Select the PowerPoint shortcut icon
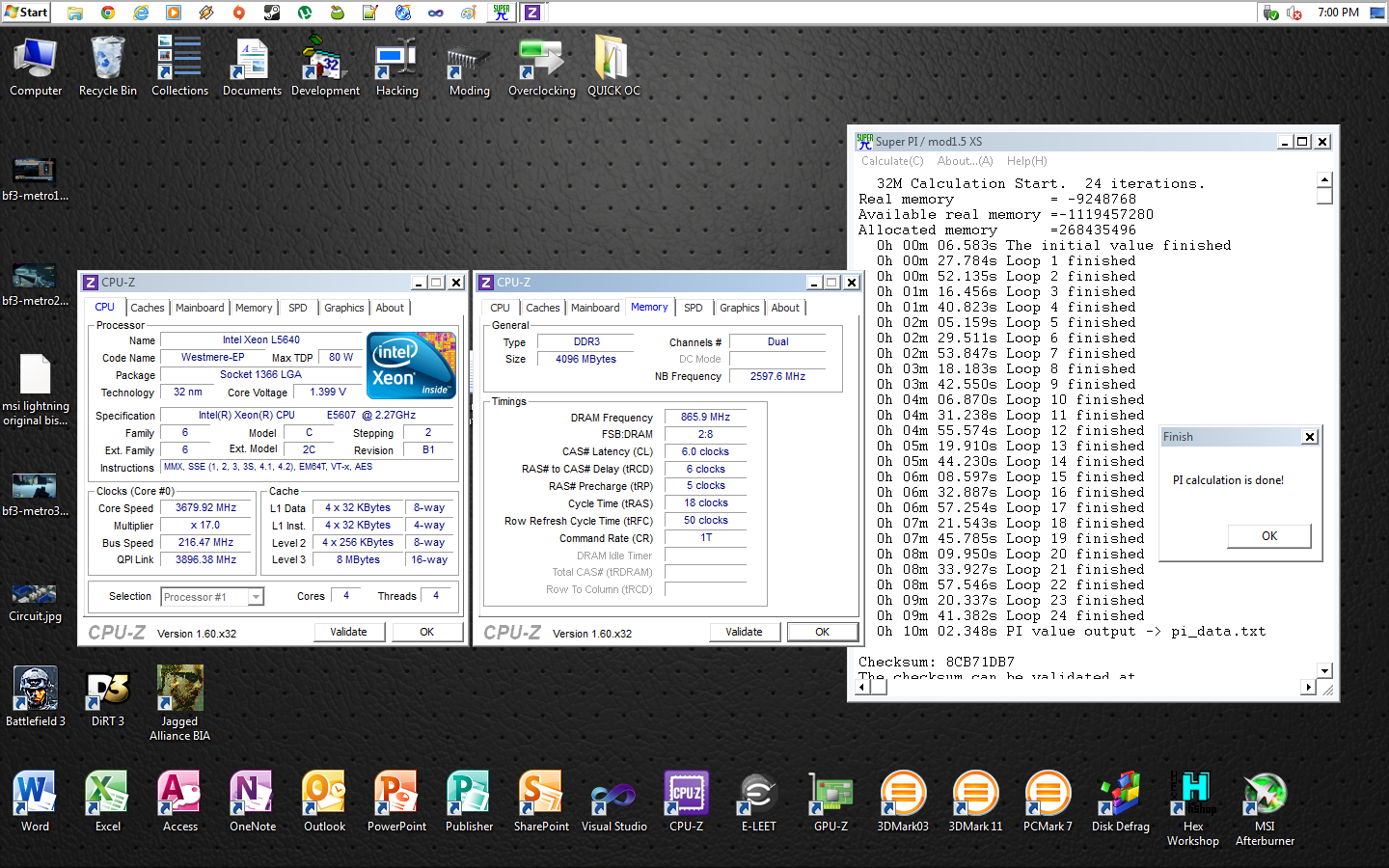Image resolution: width=1389 pixels, height=868 pixels. [396, 801]
